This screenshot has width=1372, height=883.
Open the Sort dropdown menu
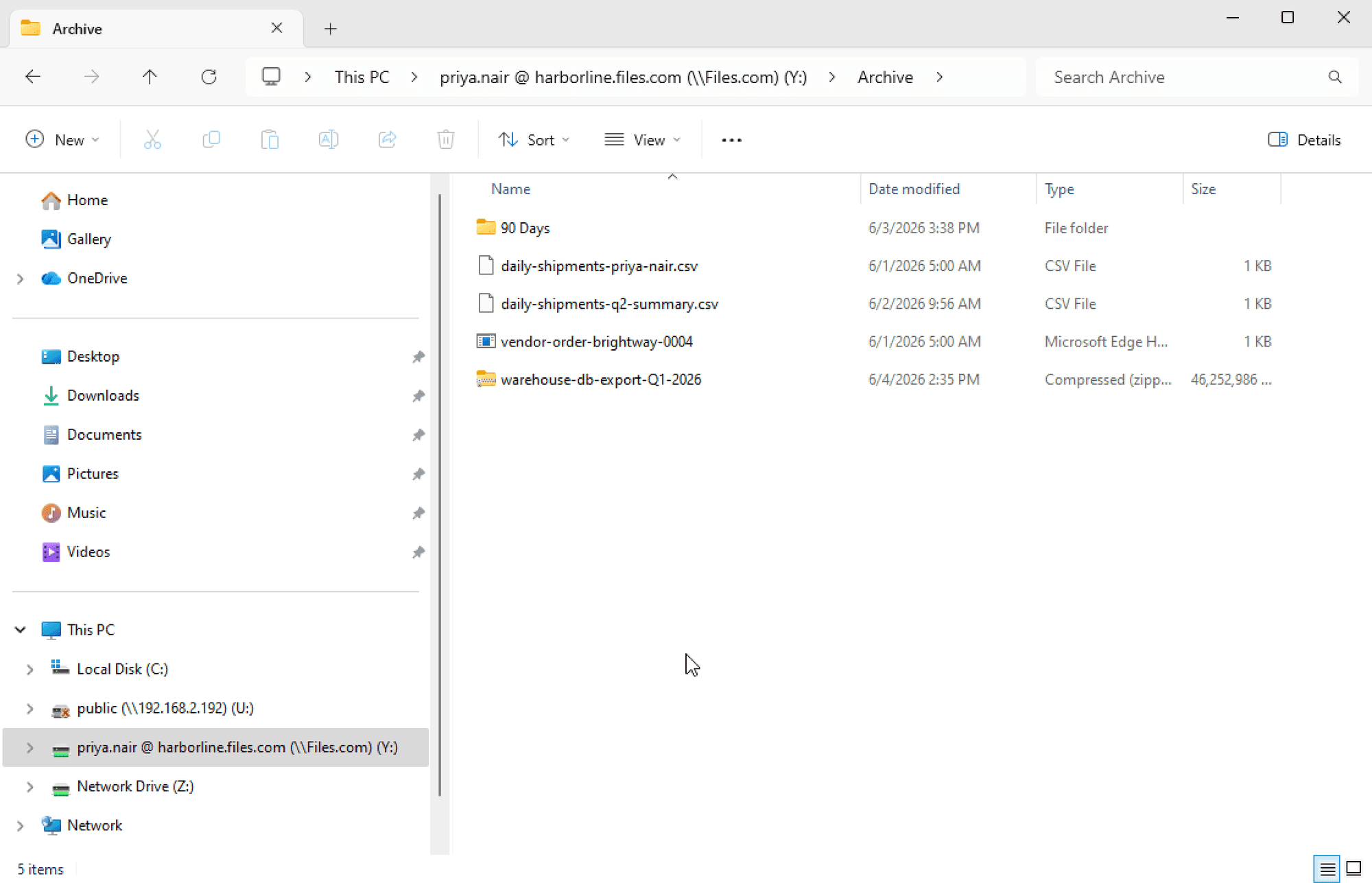[534, 140]
